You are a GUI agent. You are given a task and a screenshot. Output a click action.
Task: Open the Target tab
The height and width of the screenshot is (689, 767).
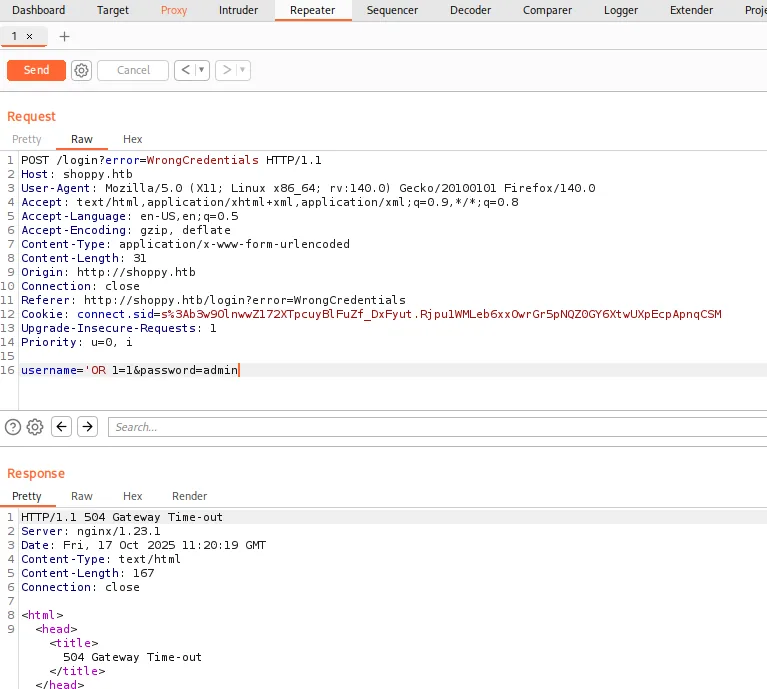(x=113, y=10)
